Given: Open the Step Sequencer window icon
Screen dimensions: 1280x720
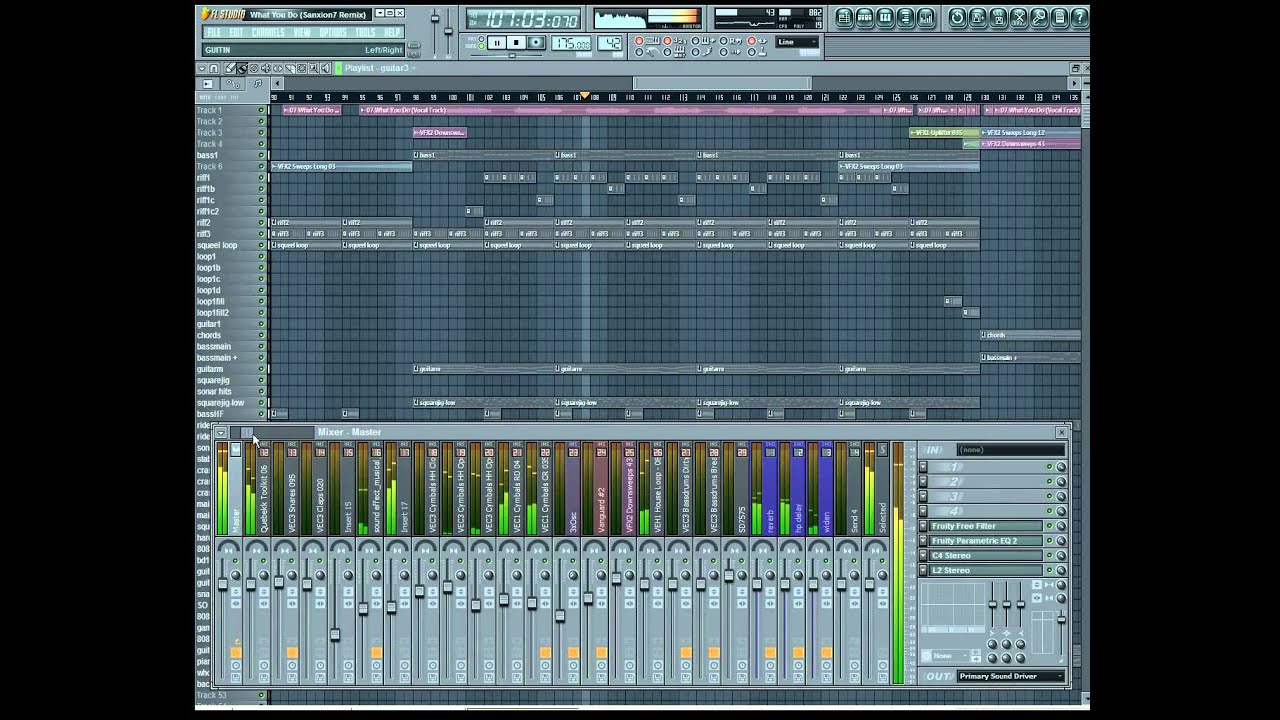Looking at the screenshot, I should pos(865,17).
